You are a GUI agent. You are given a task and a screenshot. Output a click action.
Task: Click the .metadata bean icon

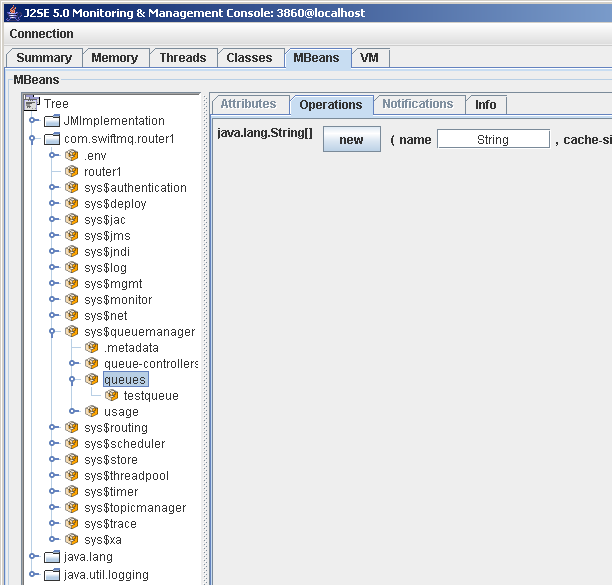pos(92,348)
